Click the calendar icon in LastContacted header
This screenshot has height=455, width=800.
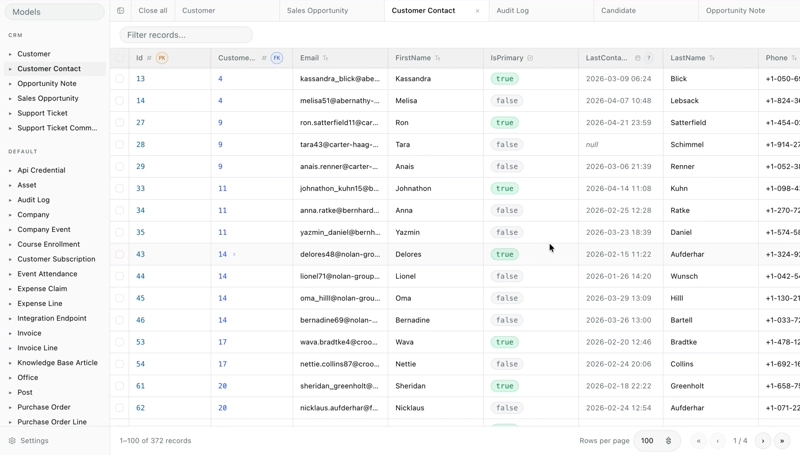[x=638, y=58]
